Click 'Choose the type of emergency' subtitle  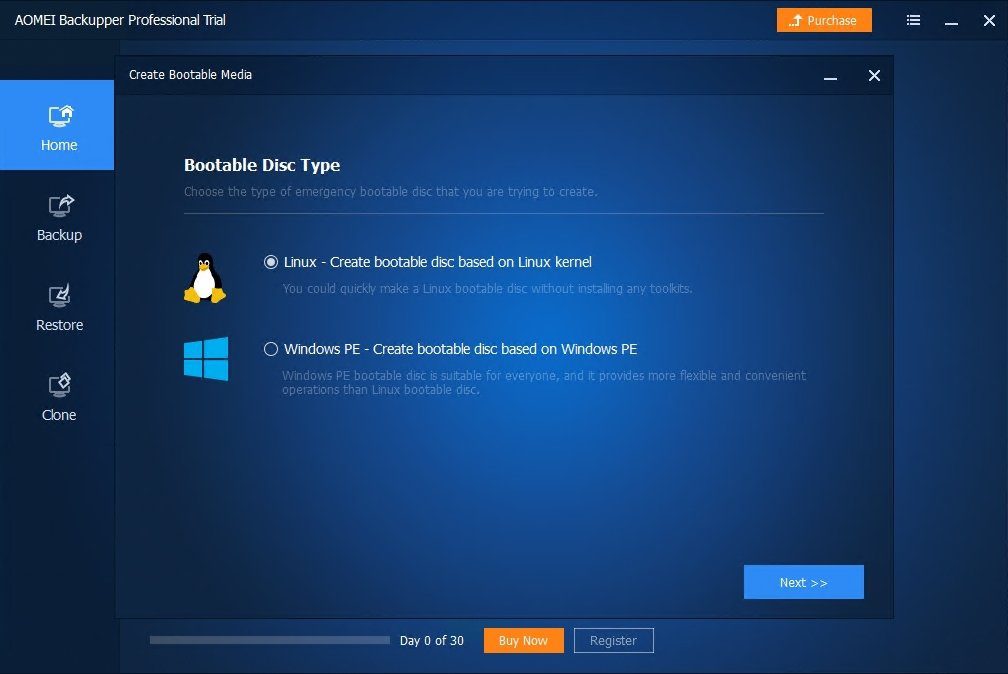pyautogui.click(x=391, y=192)
